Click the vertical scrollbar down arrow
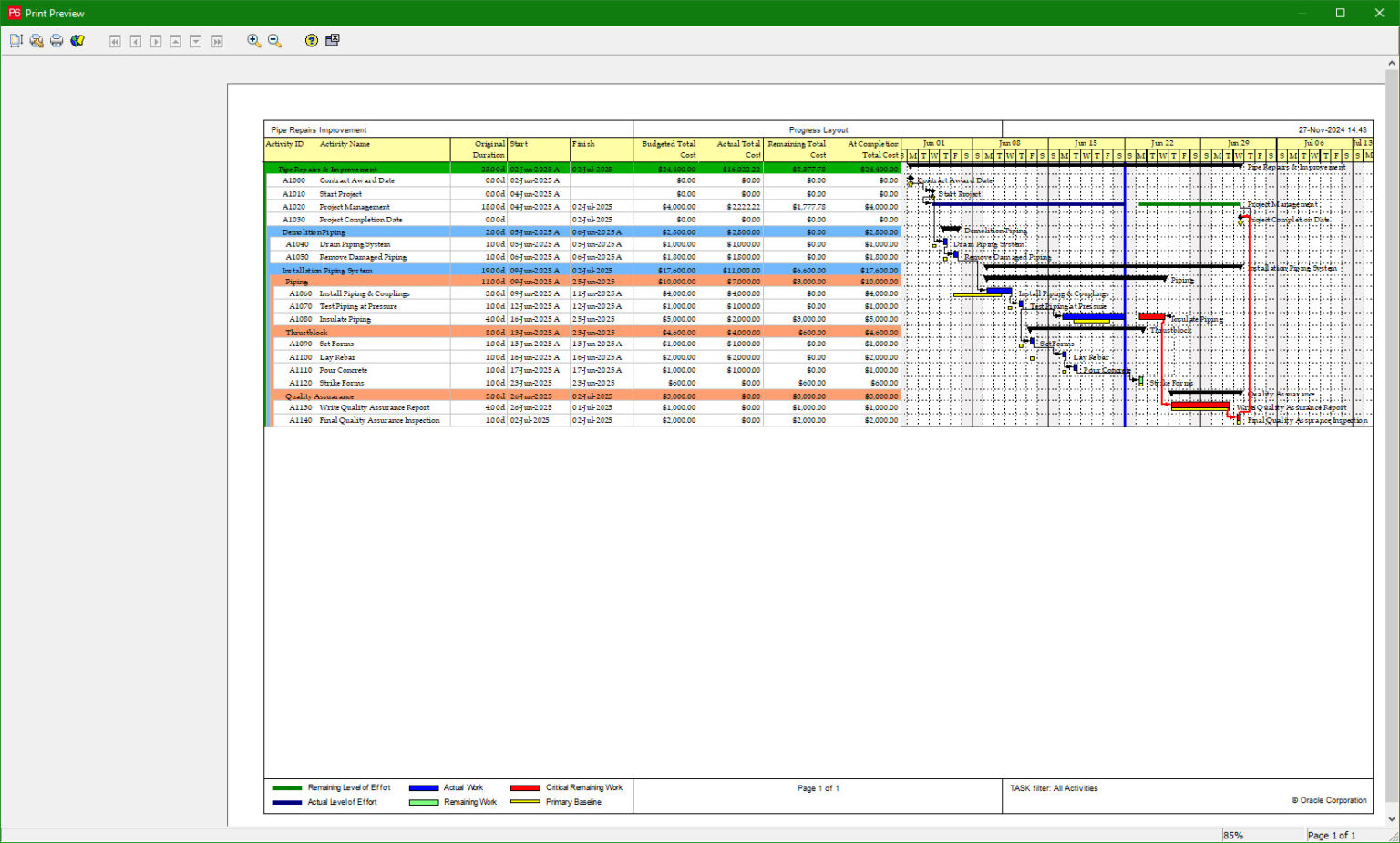The height and width of the screenshot is (843, 1400). click(x=1392, y=818)
